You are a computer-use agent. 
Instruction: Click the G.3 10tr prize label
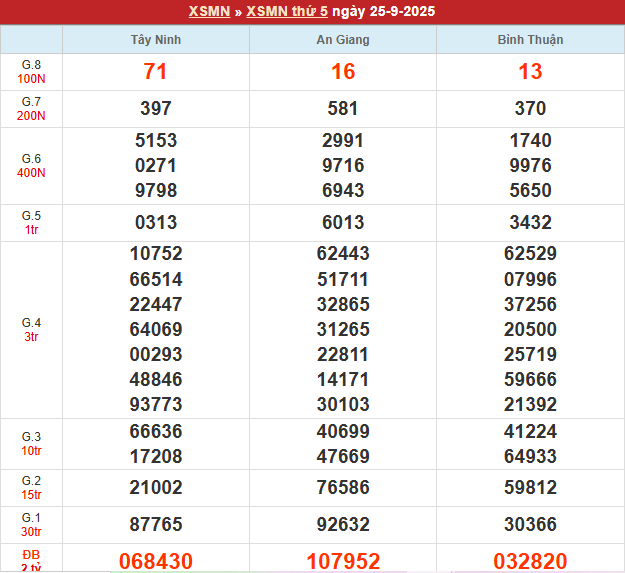click(x=31, y=444)
